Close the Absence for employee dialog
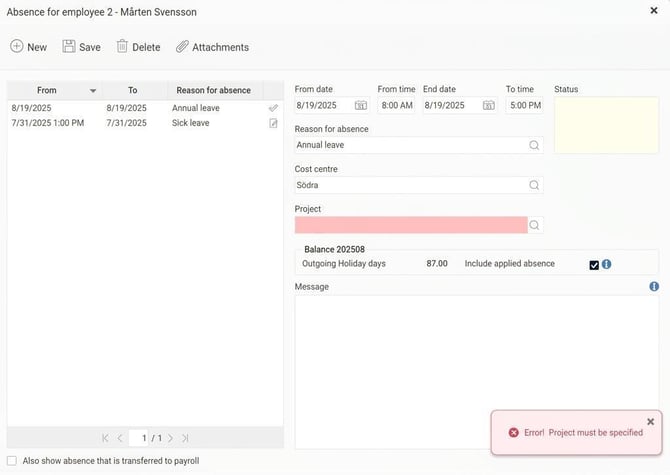Viewport: 670px width, 475px height. tap(654, 10)
